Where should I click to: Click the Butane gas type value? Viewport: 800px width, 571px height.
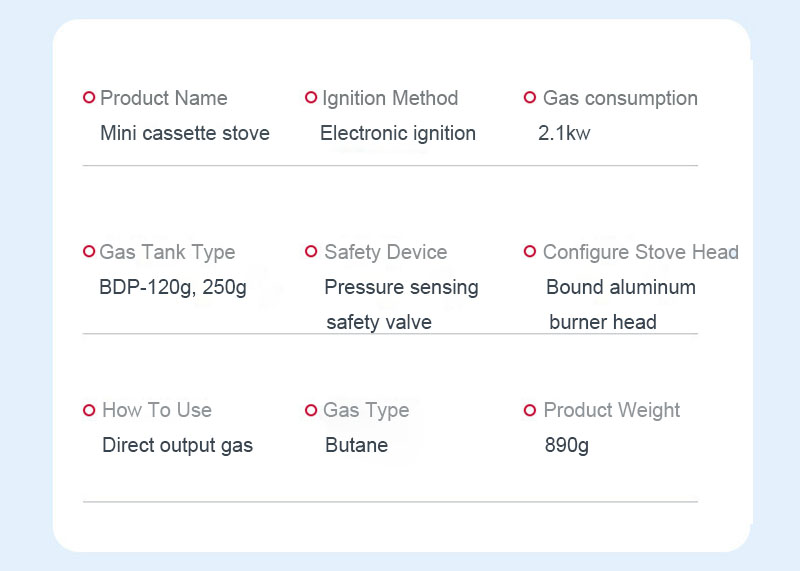click(x=357, y=445)
